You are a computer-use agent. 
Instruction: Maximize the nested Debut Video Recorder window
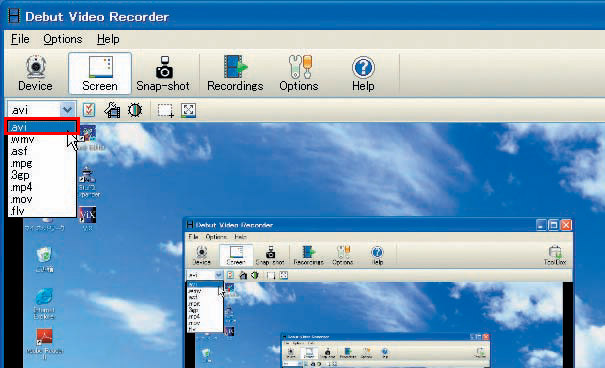pos(554,225)
